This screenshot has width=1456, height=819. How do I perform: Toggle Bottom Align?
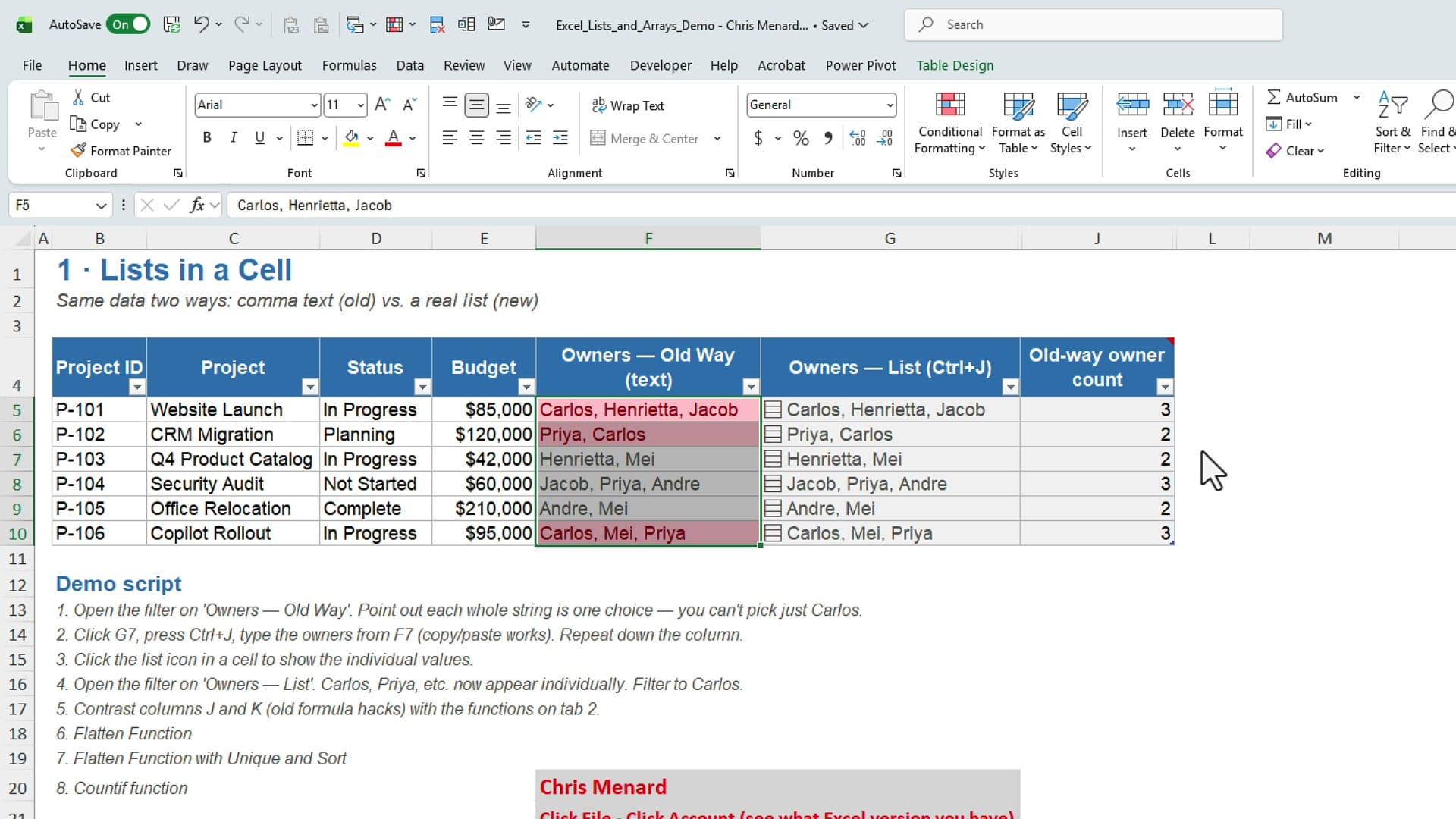click(x=504, y=105)
